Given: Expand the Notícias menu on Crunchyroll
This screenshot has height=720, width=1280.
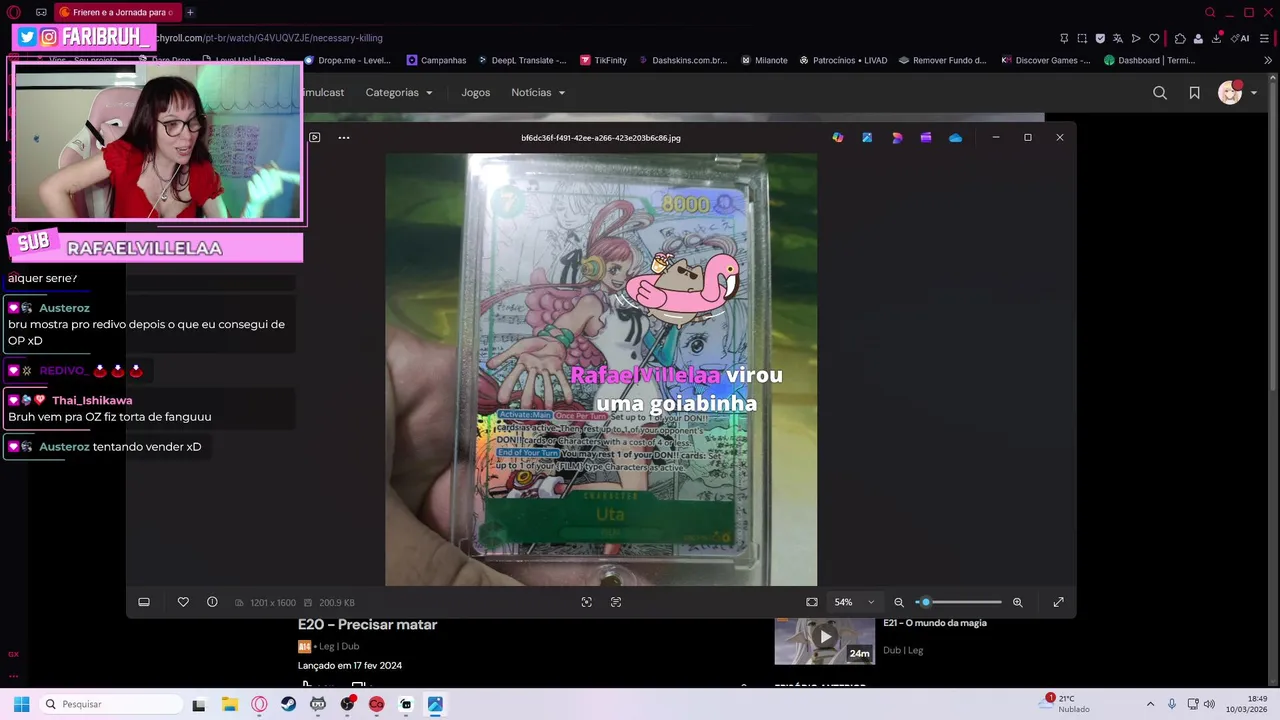Looking at the screenshot, I should click(538, 92).
